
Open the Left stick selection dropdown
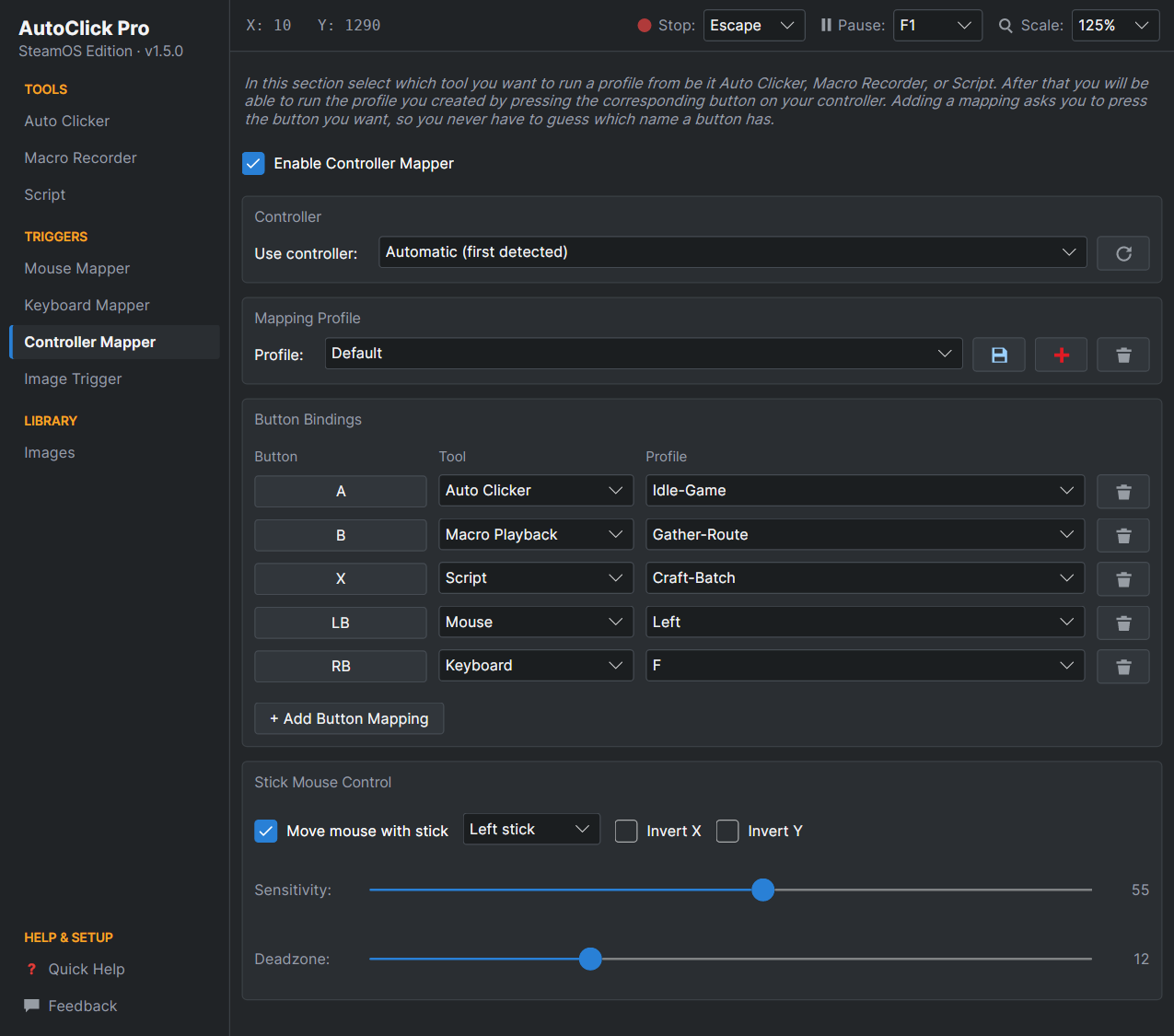[x=531, y=829]
